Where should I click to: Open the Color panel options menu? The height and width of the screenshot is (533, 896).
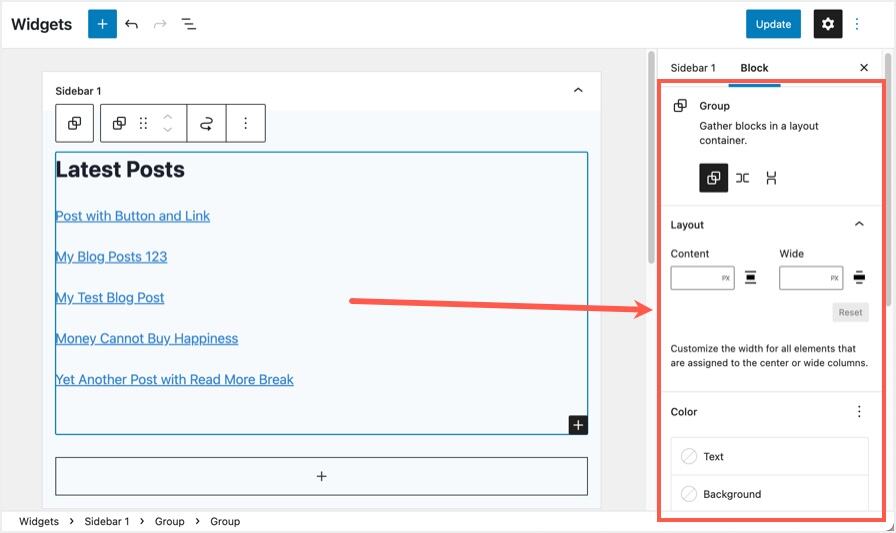(x=859, y=412)
